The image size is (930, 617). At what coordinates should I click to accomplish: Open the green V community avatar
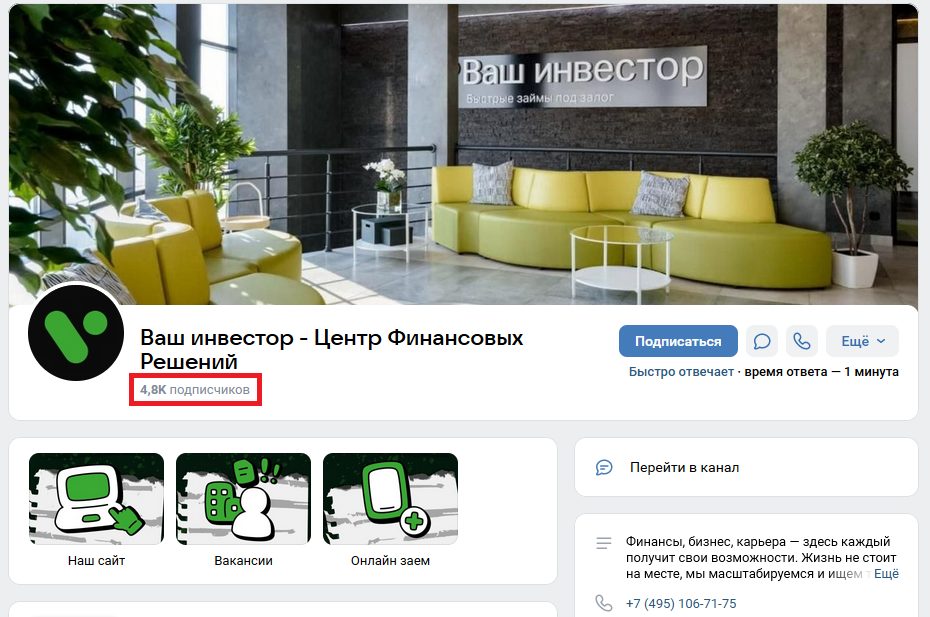point(76,332)
